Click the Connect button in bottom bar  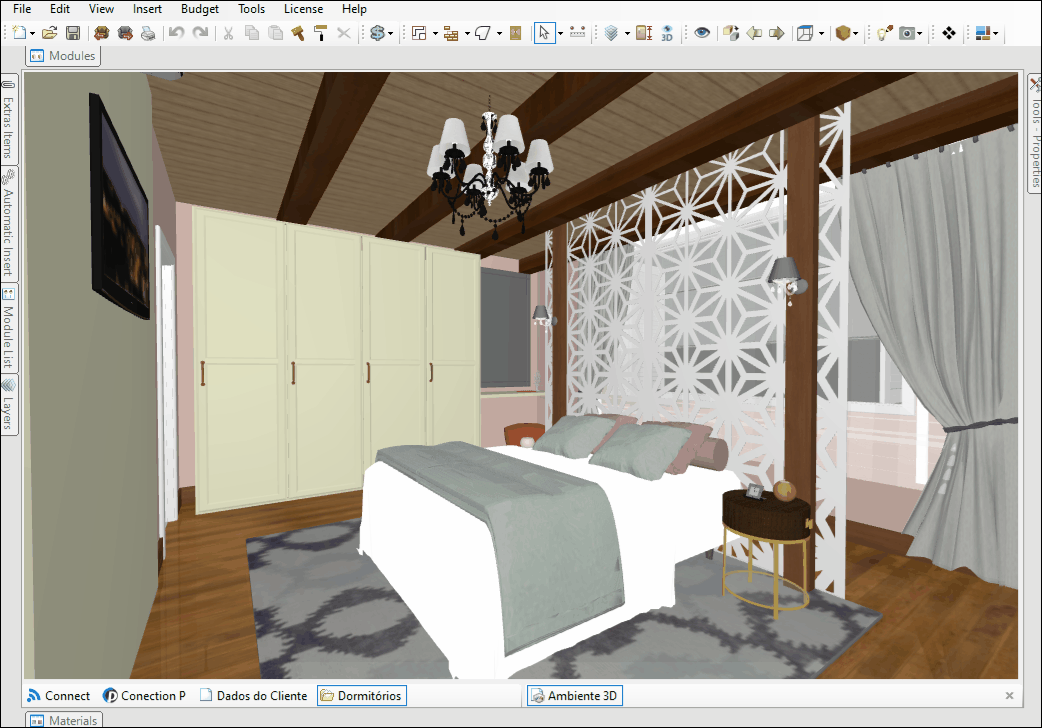point(58,695)
